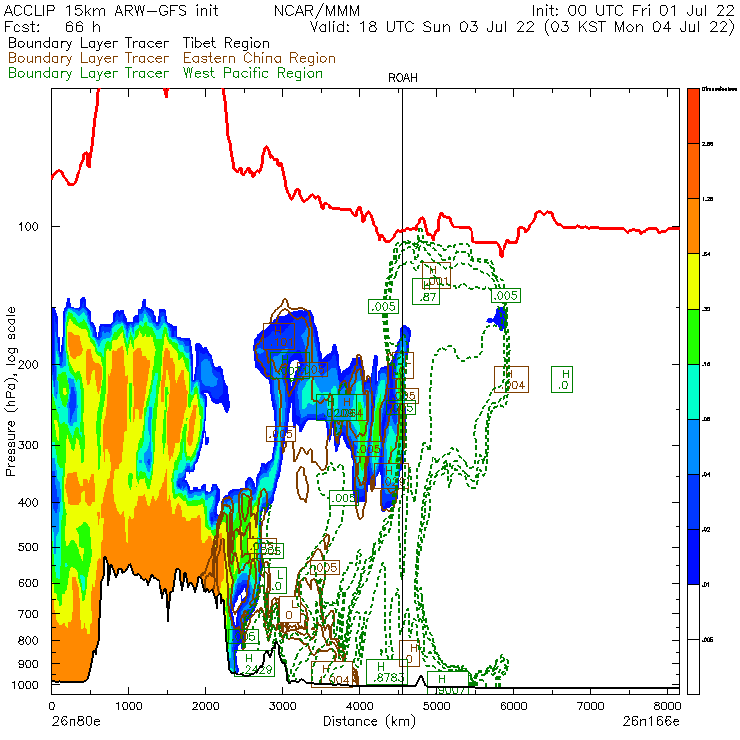
Task: Click the green color bar segment
Action: click(693, 336)
